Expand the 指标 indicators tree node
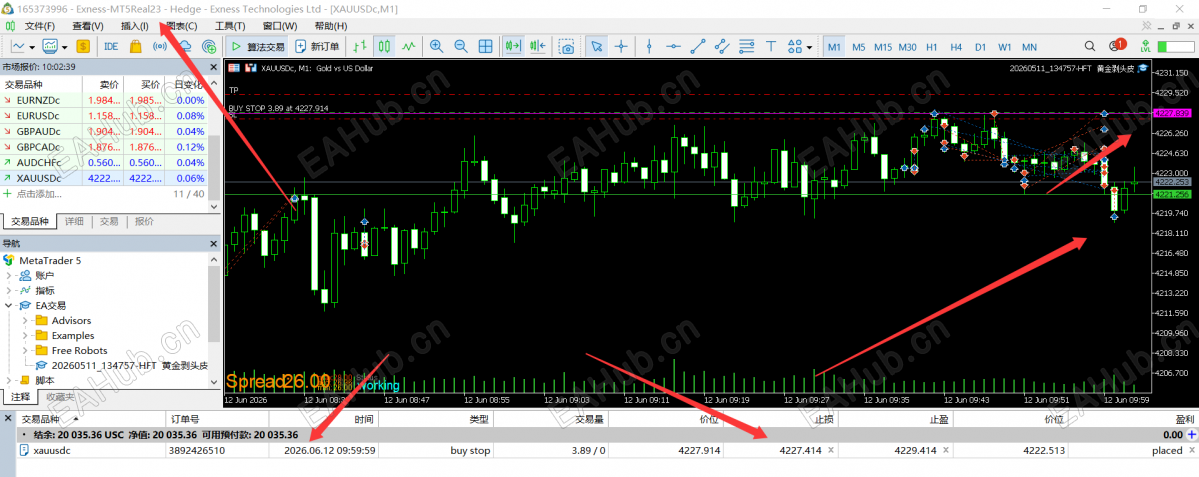The height and width of the screenshot is (477, 1199). click(10, 290)
